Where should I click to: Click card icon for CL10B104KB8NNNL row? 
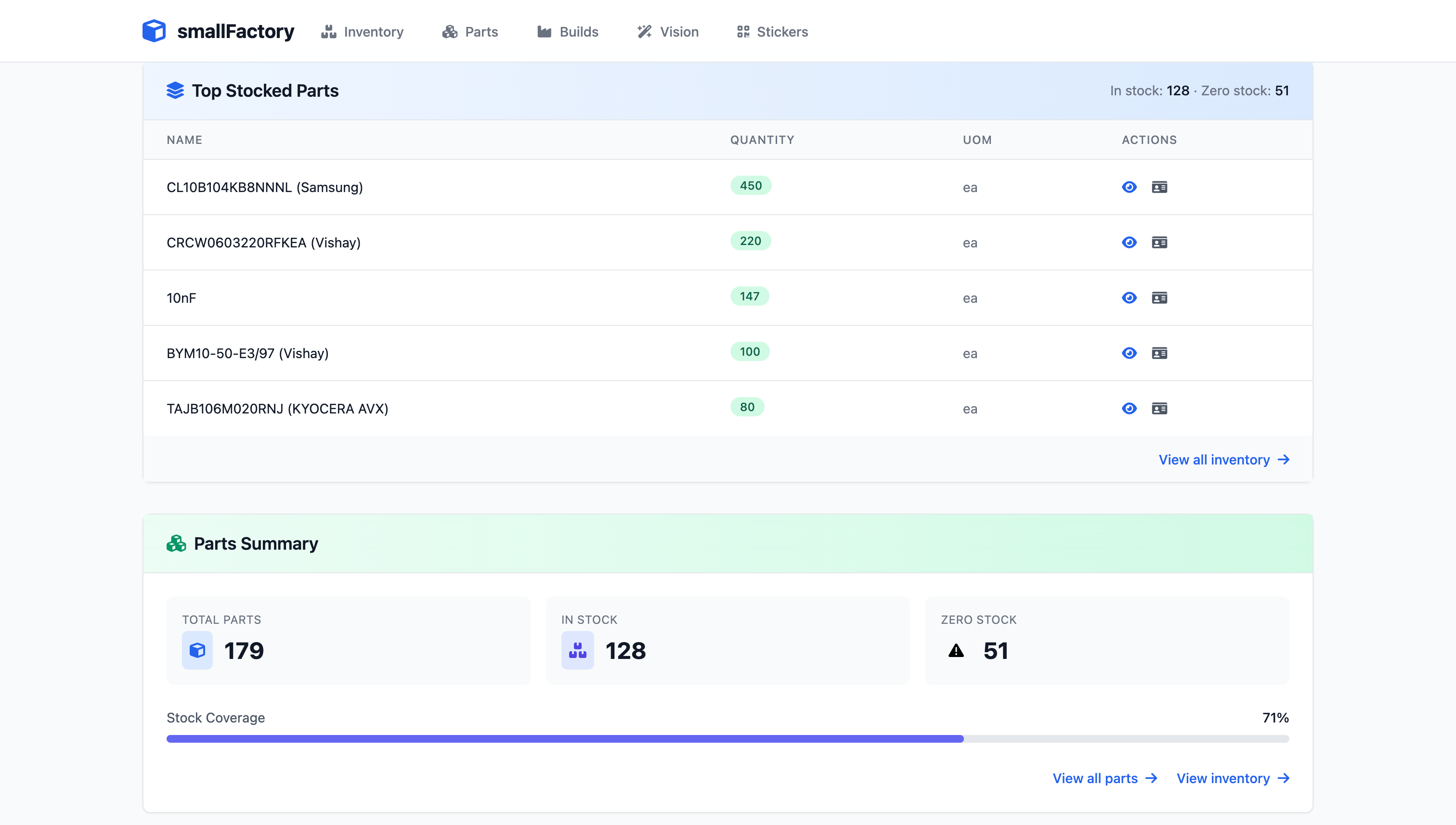coord(1159,187)
